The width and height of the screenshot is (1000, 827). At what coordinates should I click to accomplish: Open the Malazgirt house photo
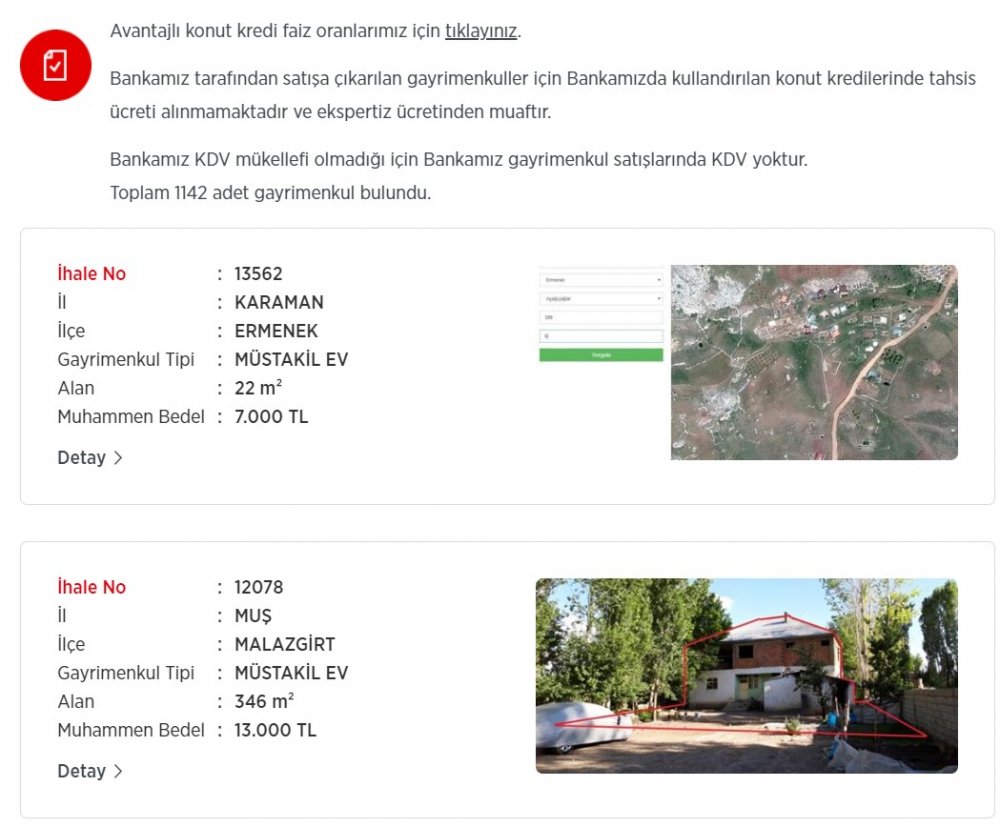(746, 675)
